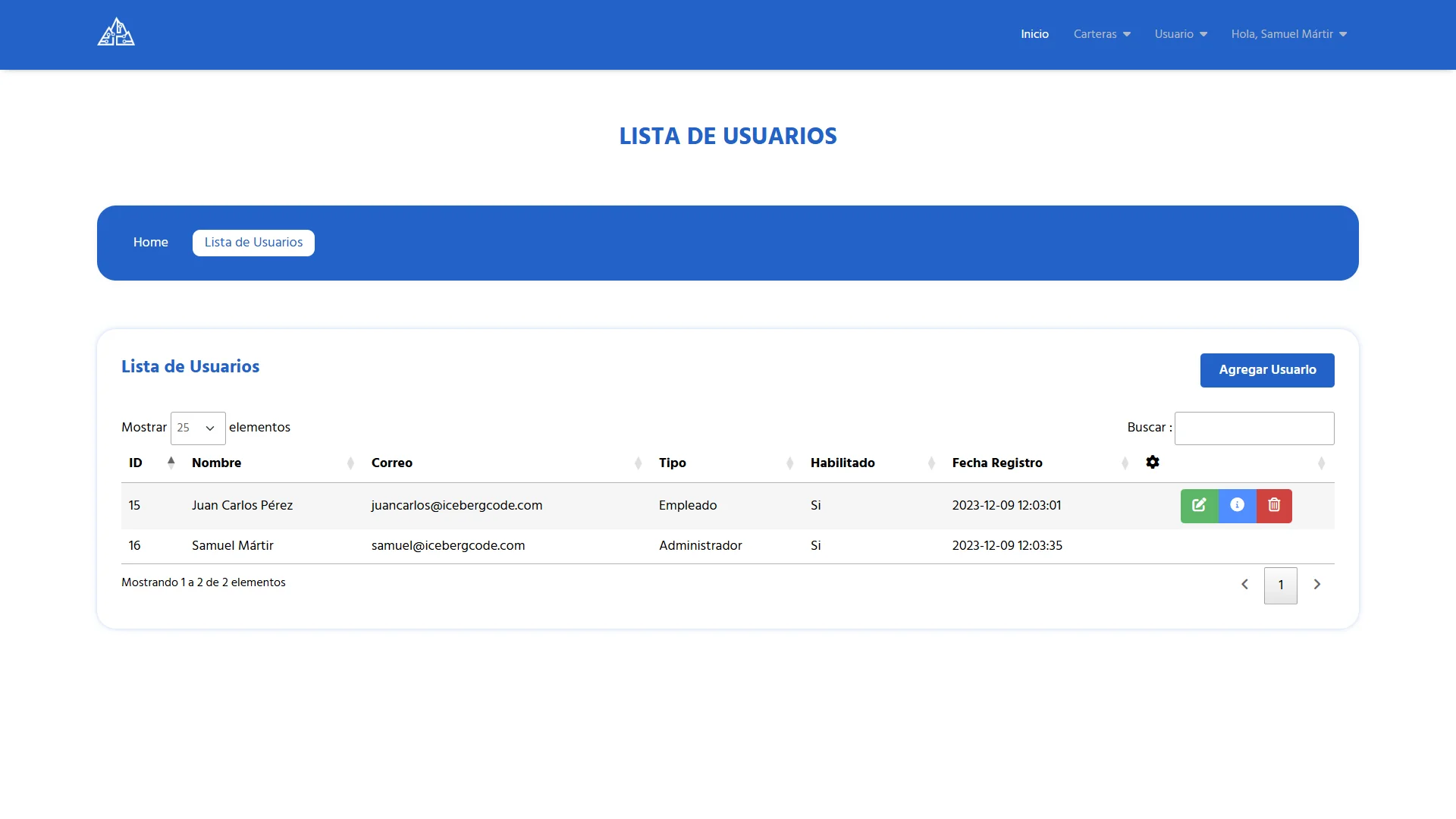Screen dimensions: 1456x819
Task: Click email juancarlos@icebergcode.com
Action: (x=457, y=506)
